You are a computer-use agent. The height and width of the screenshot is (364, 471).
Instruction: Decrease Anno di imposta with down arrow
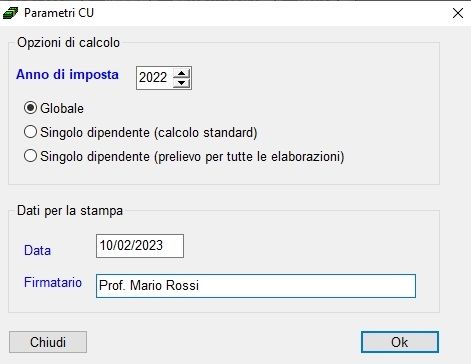coord(182,83)
